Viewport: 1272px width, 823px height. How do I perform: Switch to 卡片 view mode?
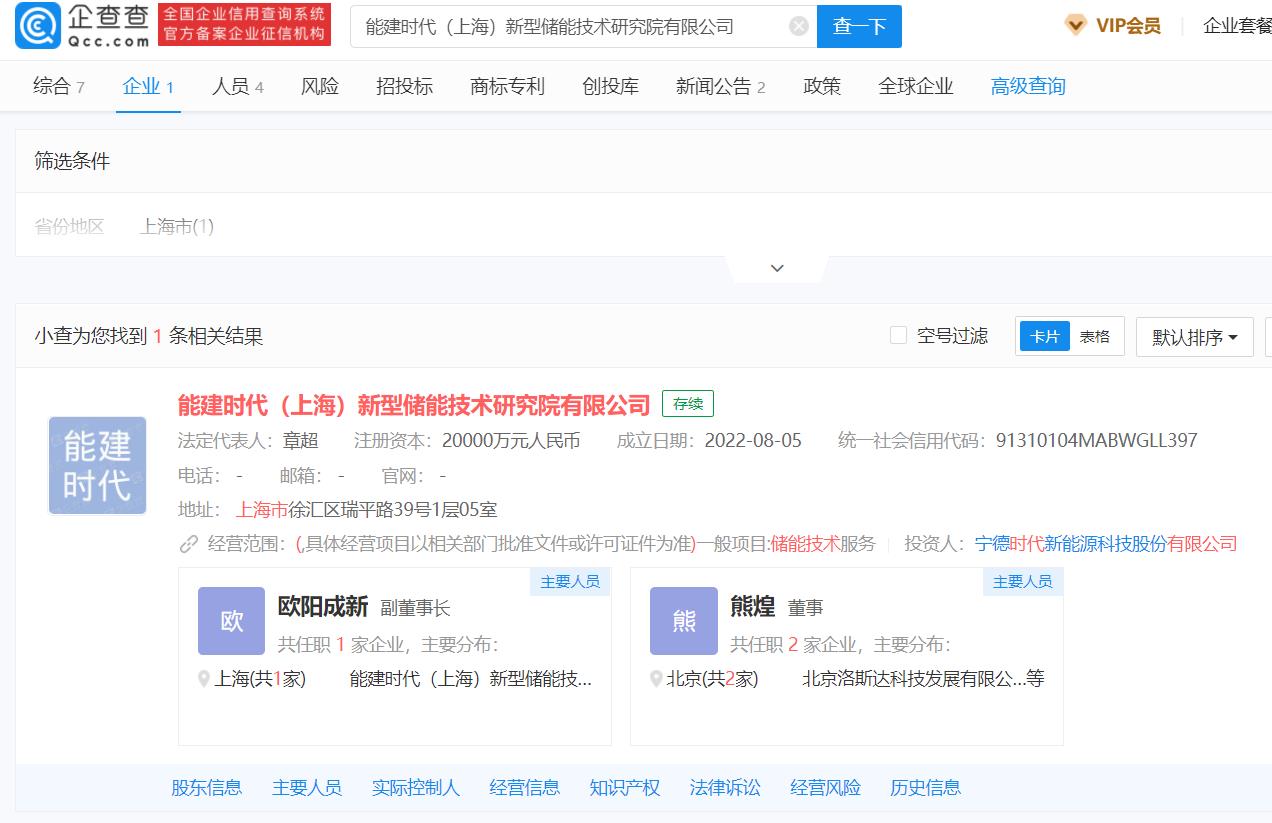click(x=1044, y=336)
